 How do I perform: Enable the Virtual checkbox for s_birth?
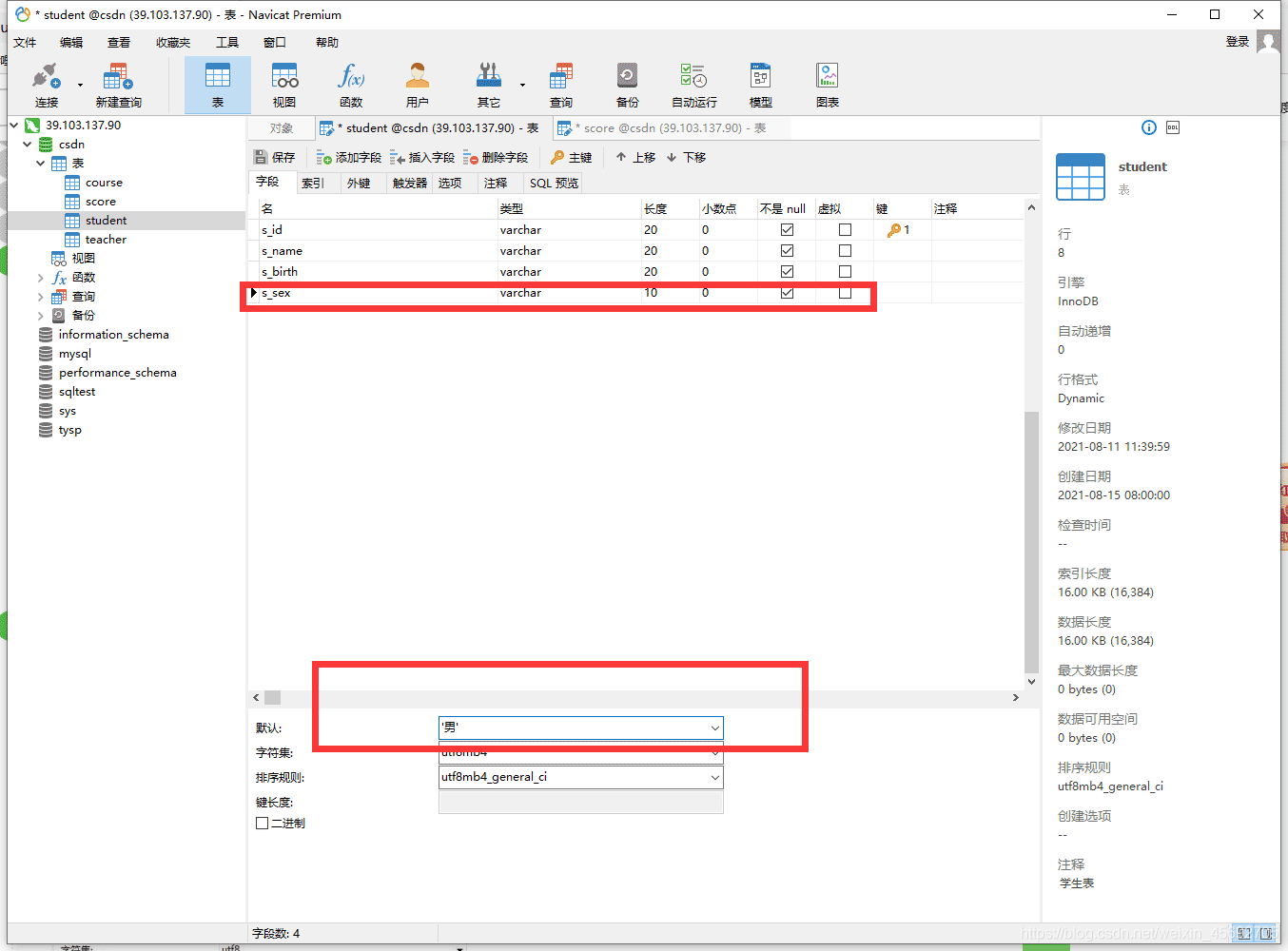845,272
